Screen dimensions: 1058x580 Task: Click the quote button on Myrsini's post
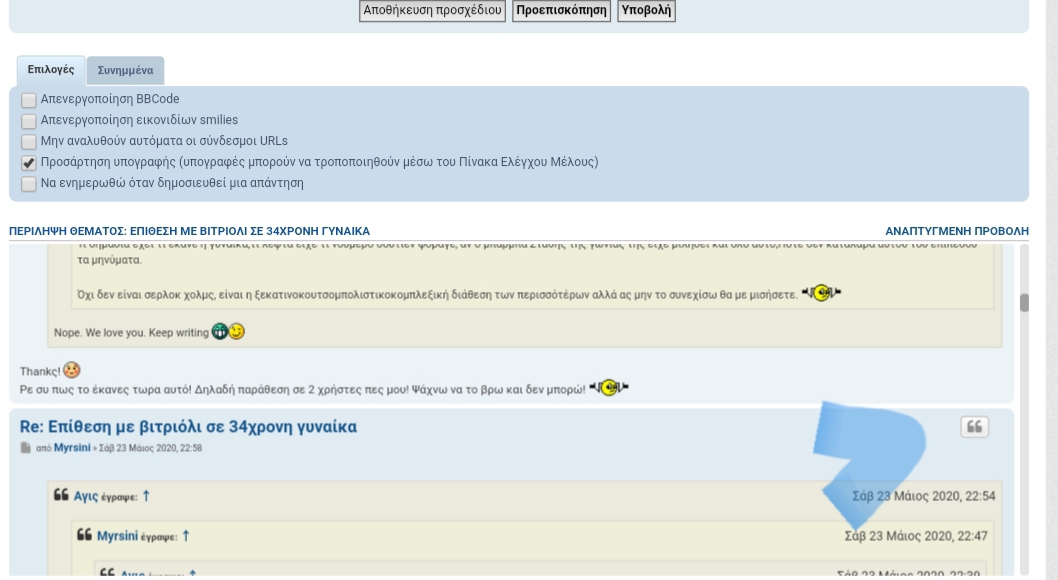974,426
